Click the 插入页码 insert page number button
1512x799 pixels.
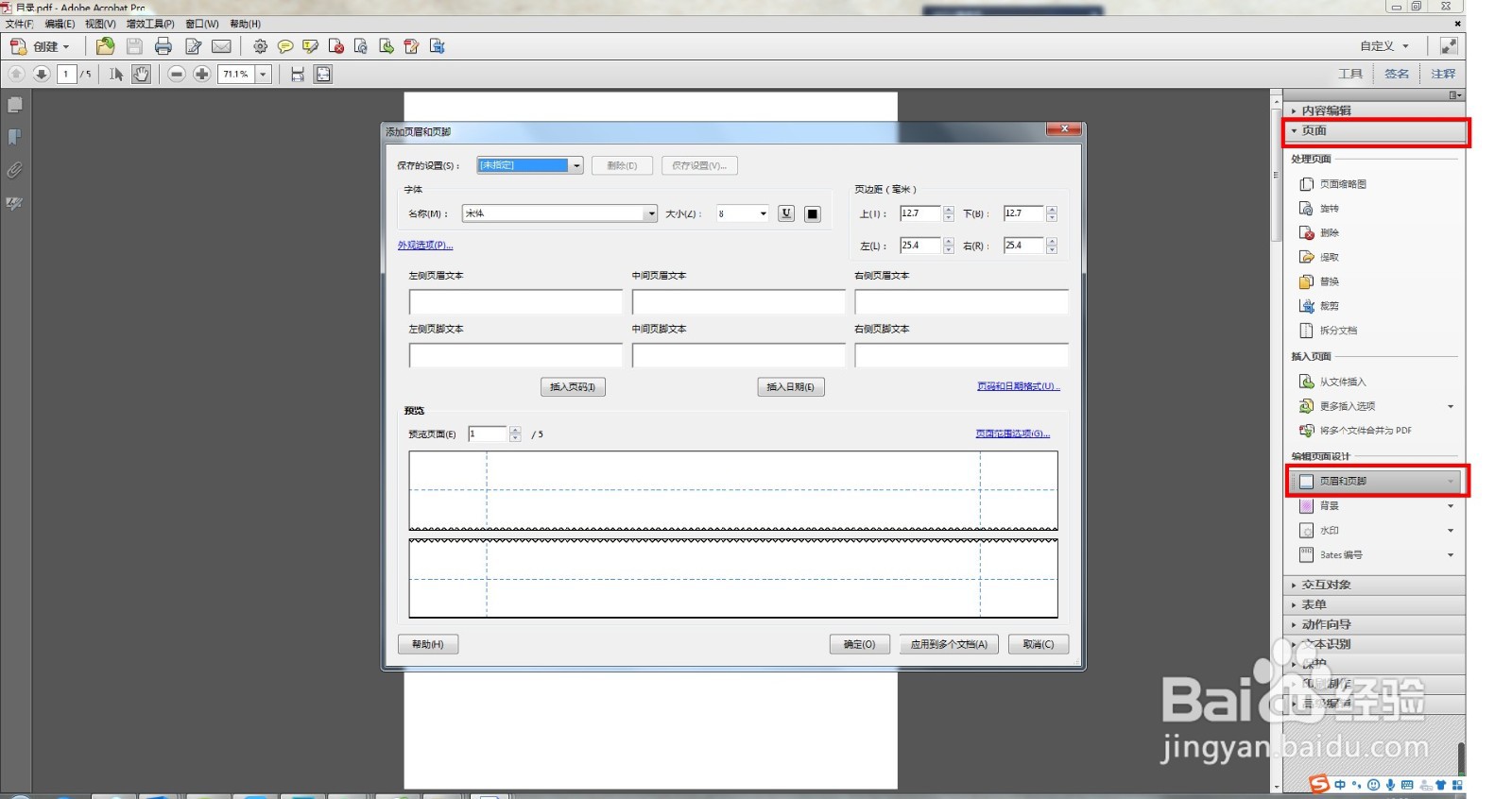(573, 386)
